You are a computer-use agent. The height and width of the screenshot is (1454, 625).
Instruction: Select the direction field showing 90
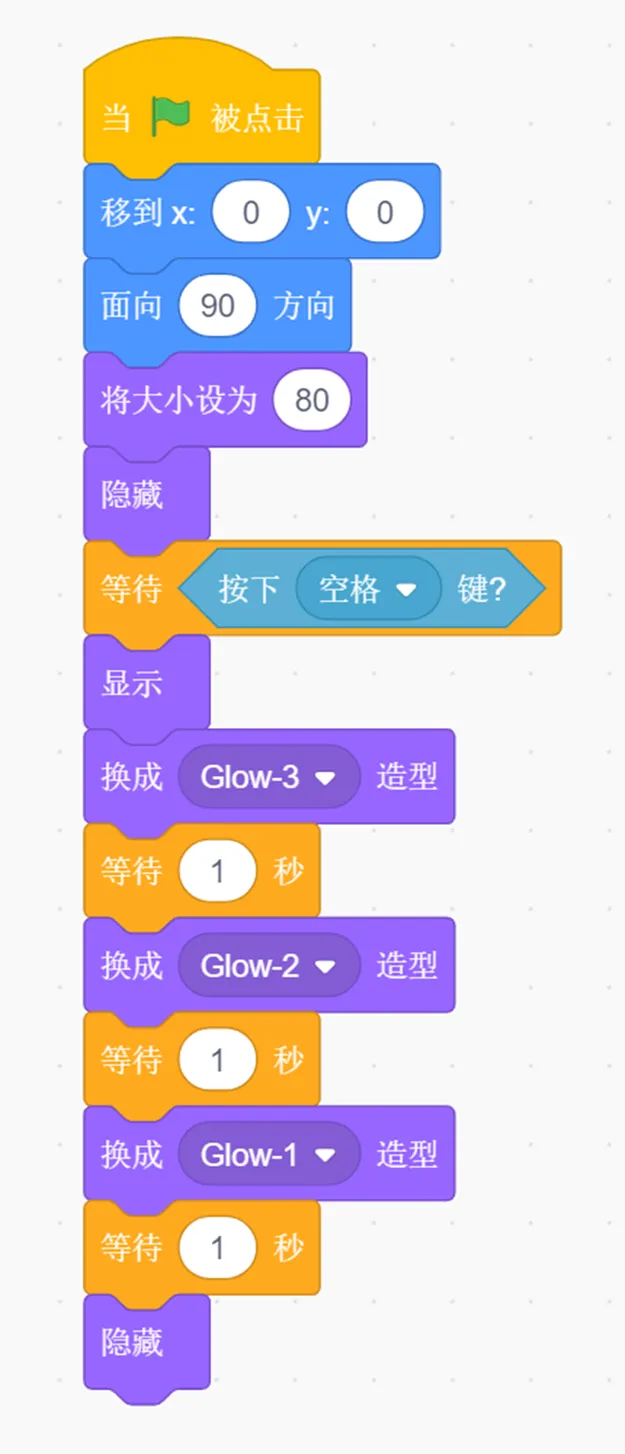click(x=217, y=306)
